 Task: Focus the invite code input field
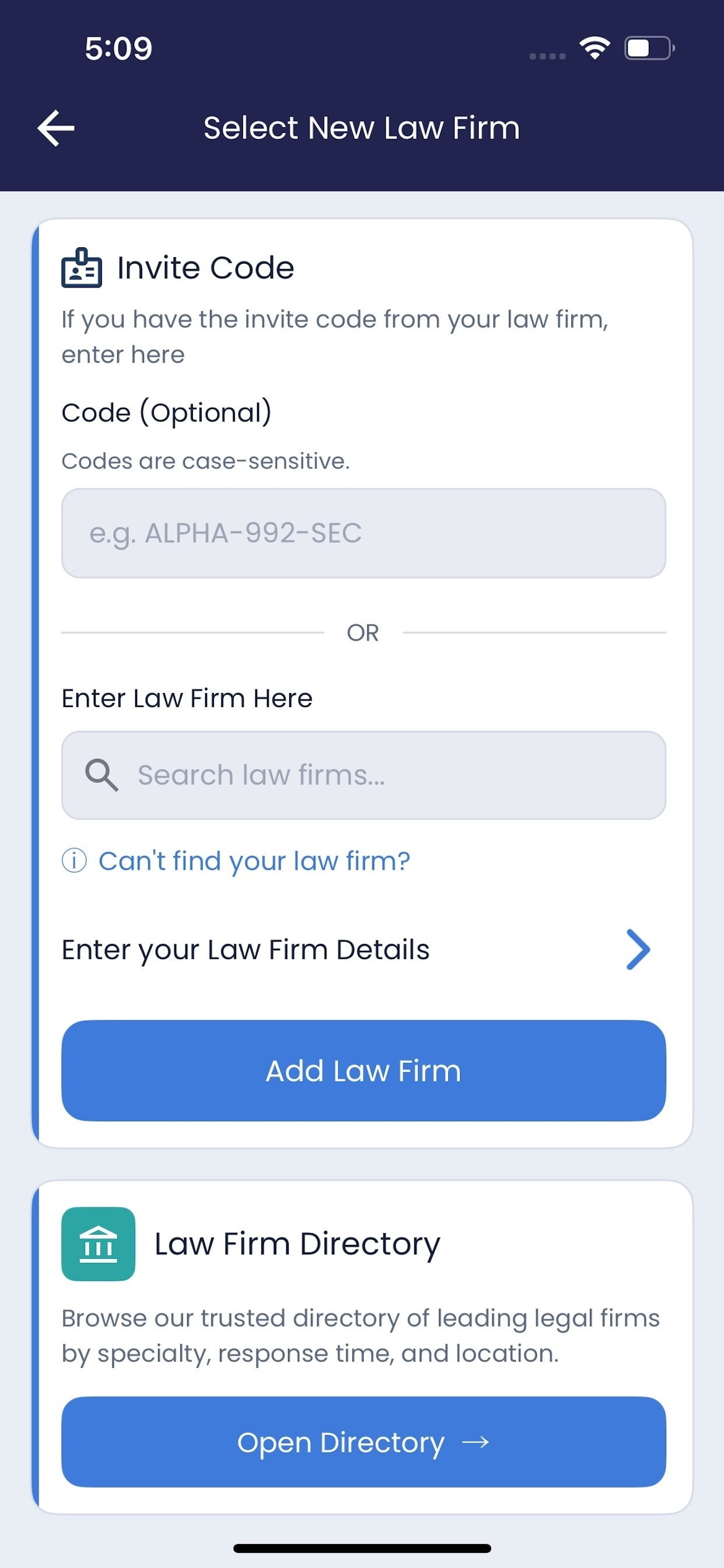[363, 533]
